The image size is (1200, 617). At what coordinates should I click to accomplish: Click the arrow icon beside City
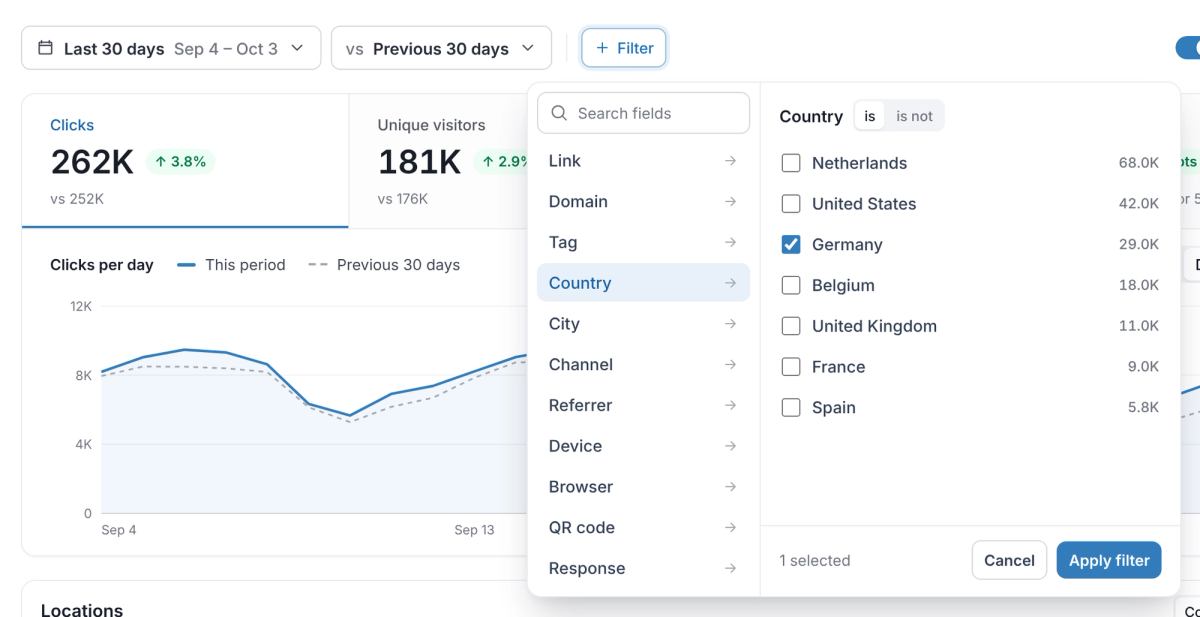click(731, 324)
